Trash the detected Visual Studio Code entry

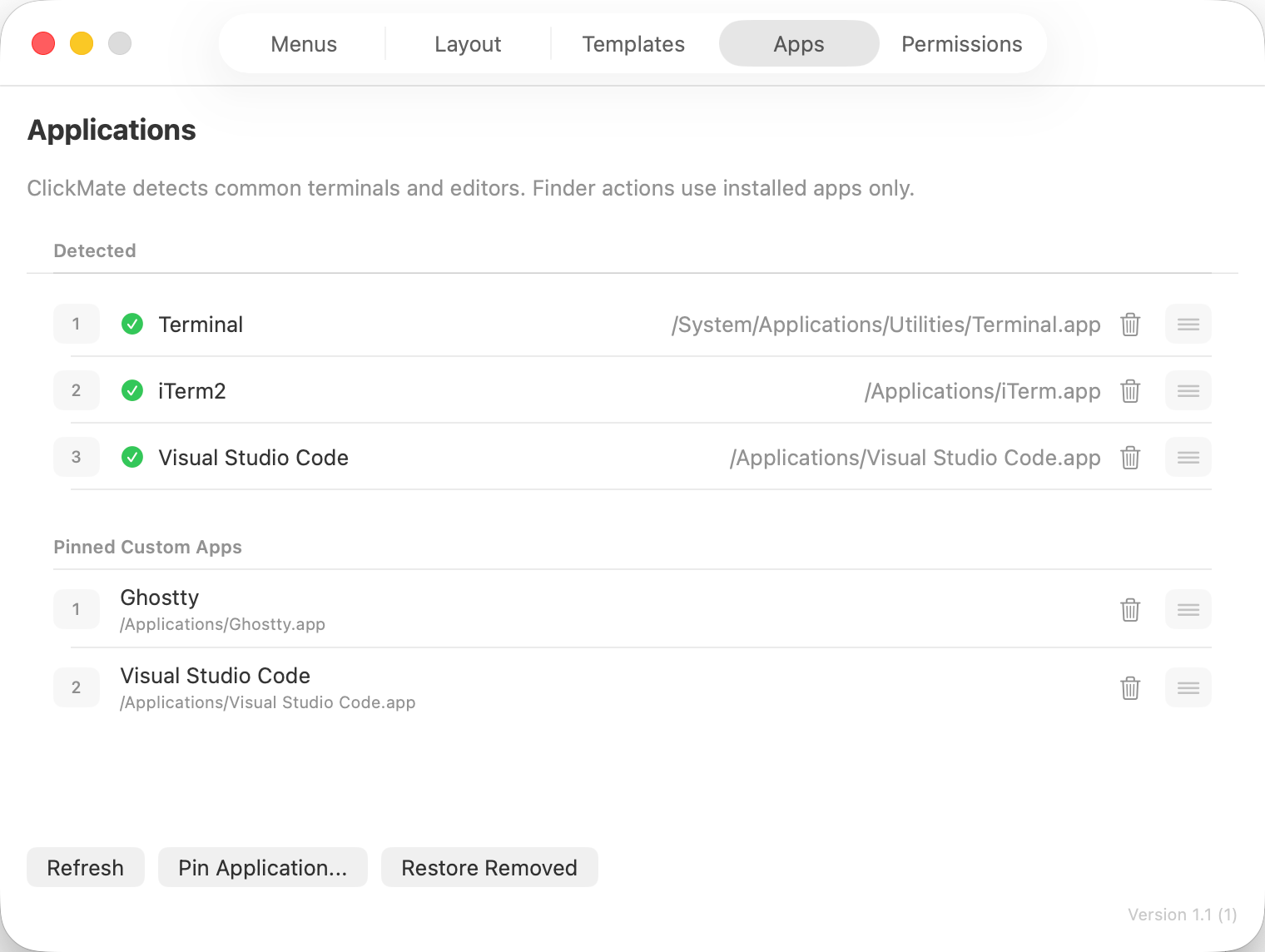1130,457
